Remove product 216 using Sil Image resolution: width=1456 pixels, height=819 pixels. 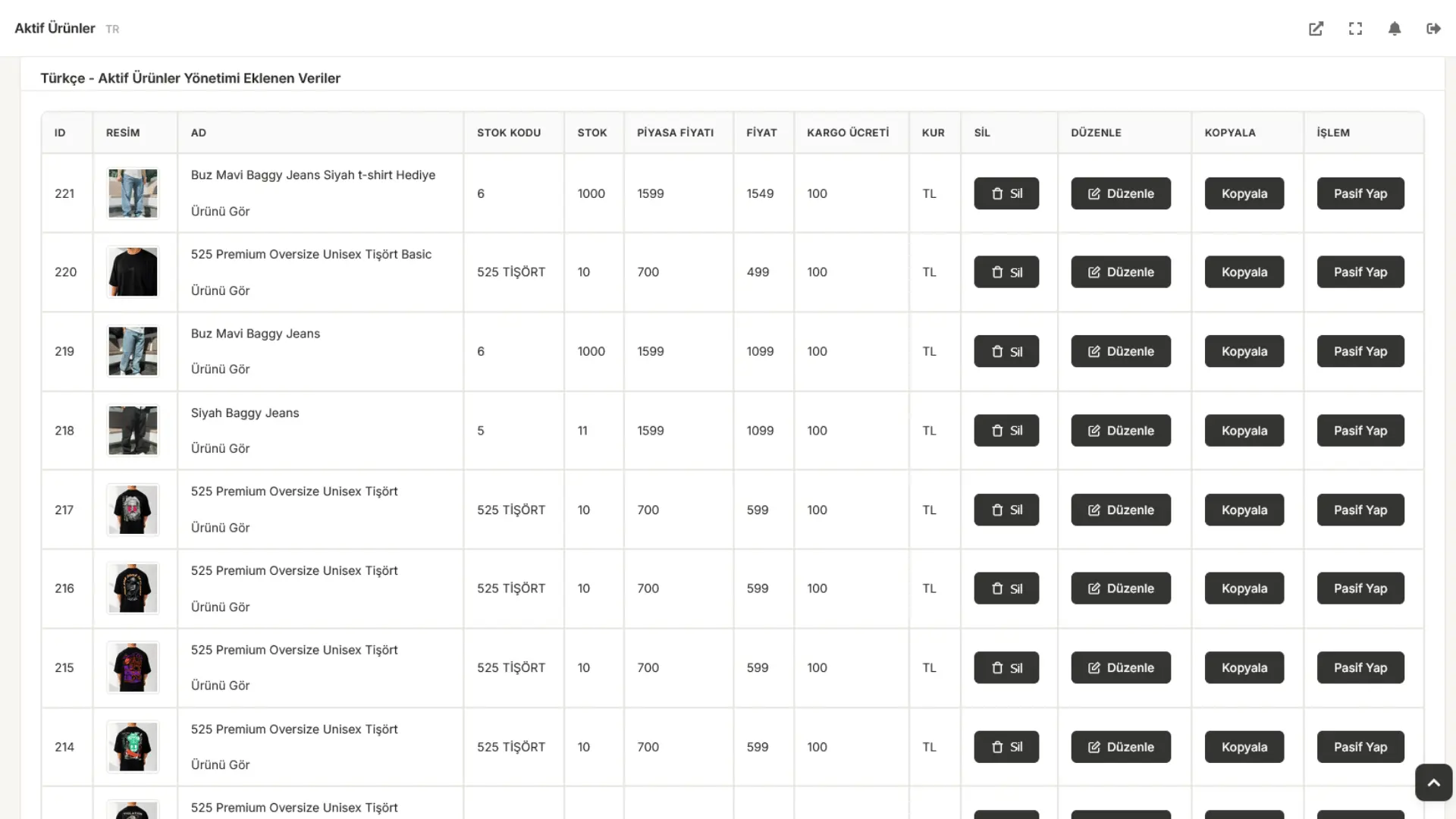coord(1006,588)
